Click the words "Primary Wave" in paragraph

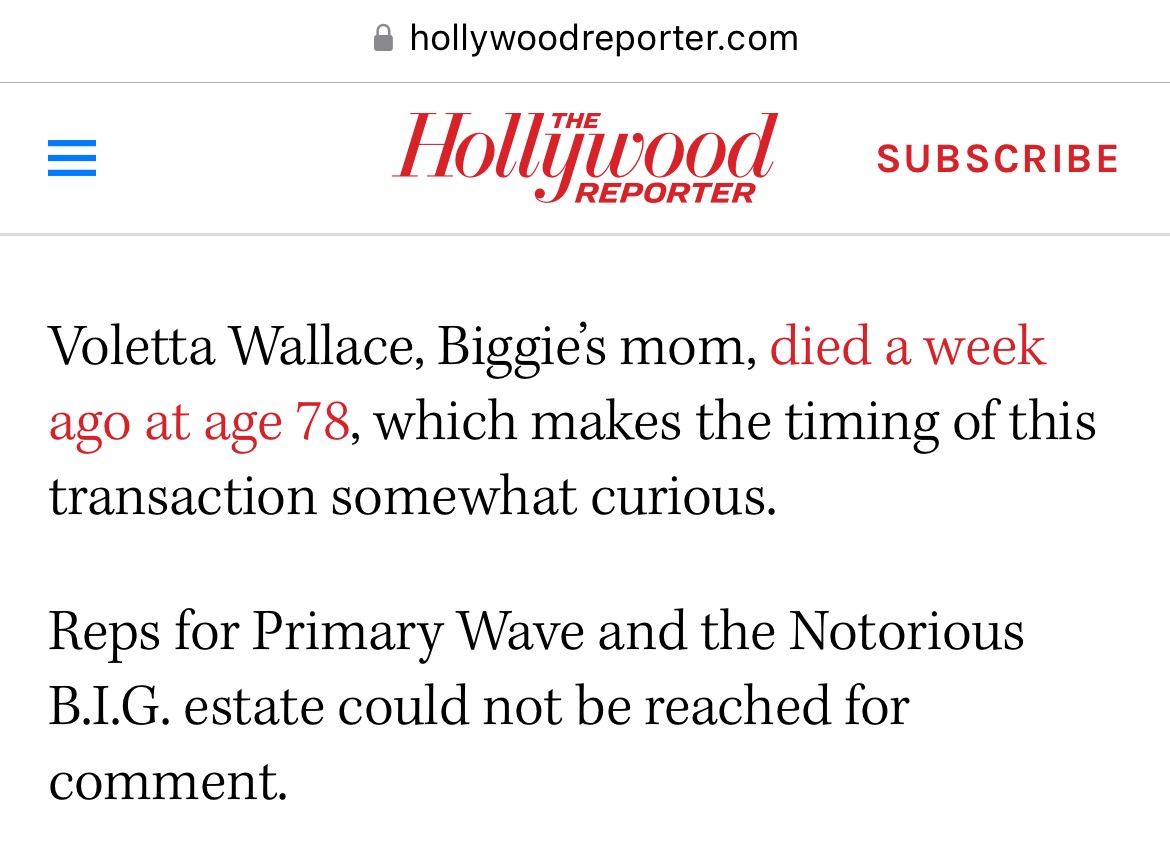[418, 633]
